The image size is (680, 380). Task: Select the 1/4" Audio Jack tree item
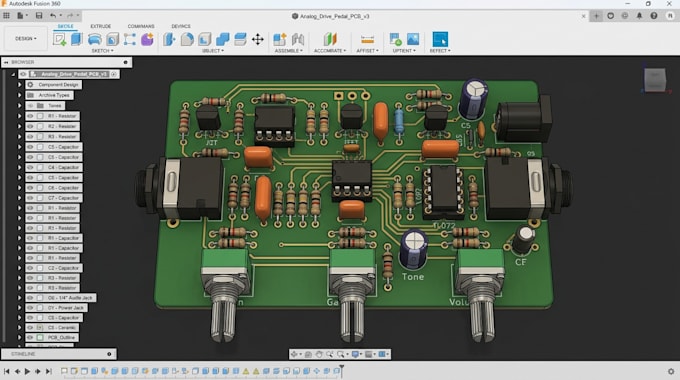pyautogui.click(x=70, y=298)
